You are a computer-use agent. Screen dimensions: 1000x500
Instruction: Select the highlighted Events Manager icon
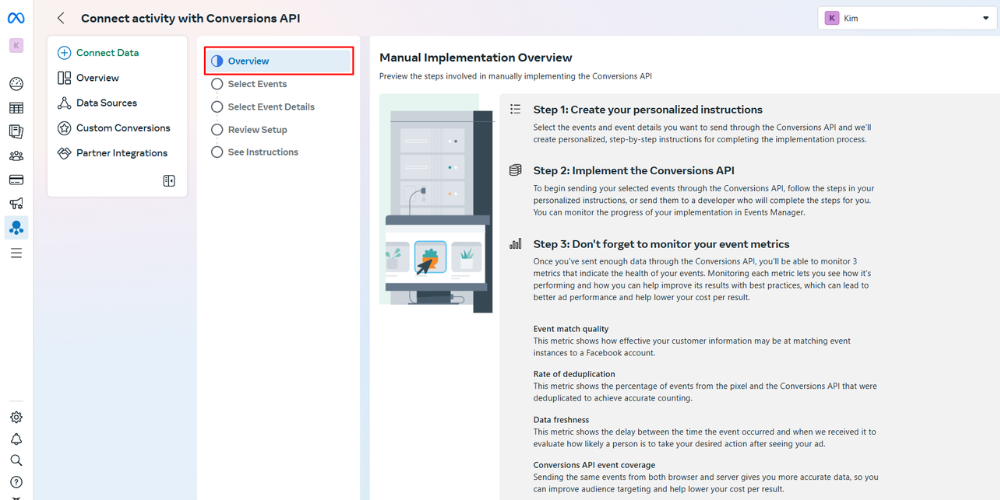[x=17, y=228]
